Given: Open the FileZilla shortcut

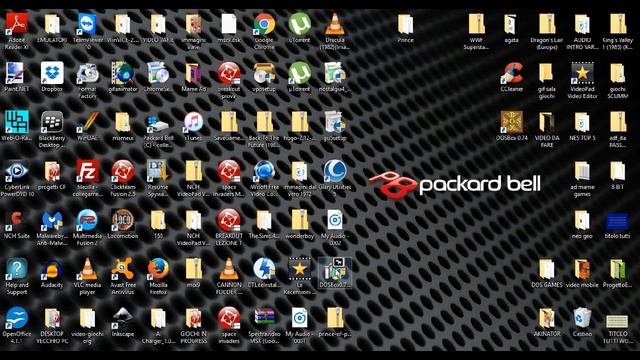Looking at the screenshot, I should click(87, 171).
